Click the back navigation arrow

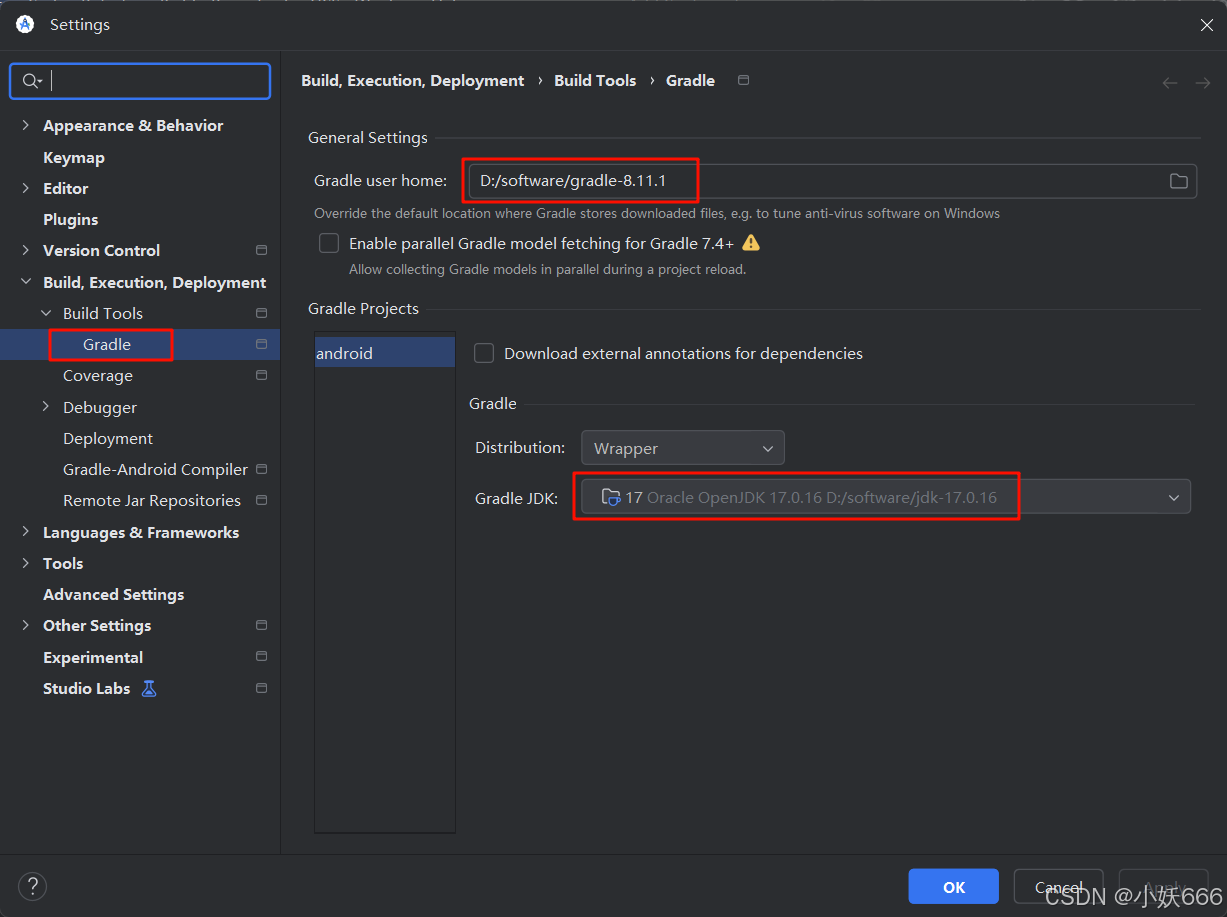click(x=1170, y=82)
